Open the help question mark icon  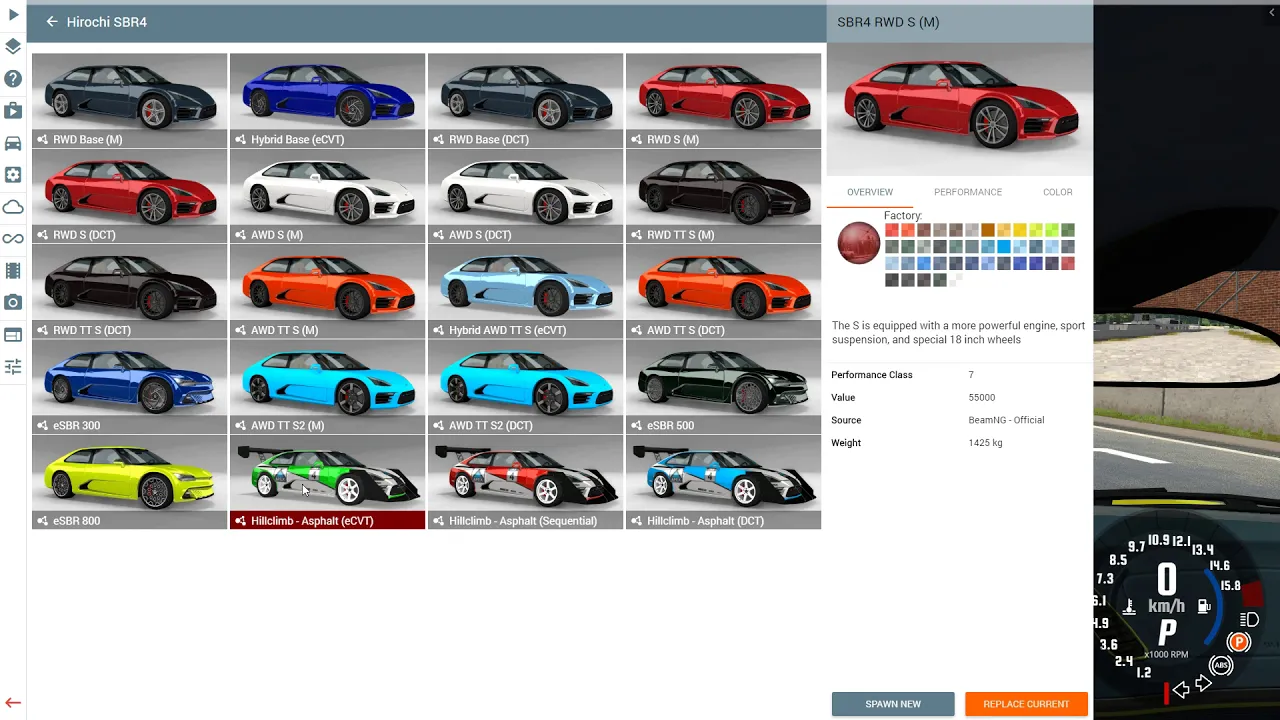13,78
